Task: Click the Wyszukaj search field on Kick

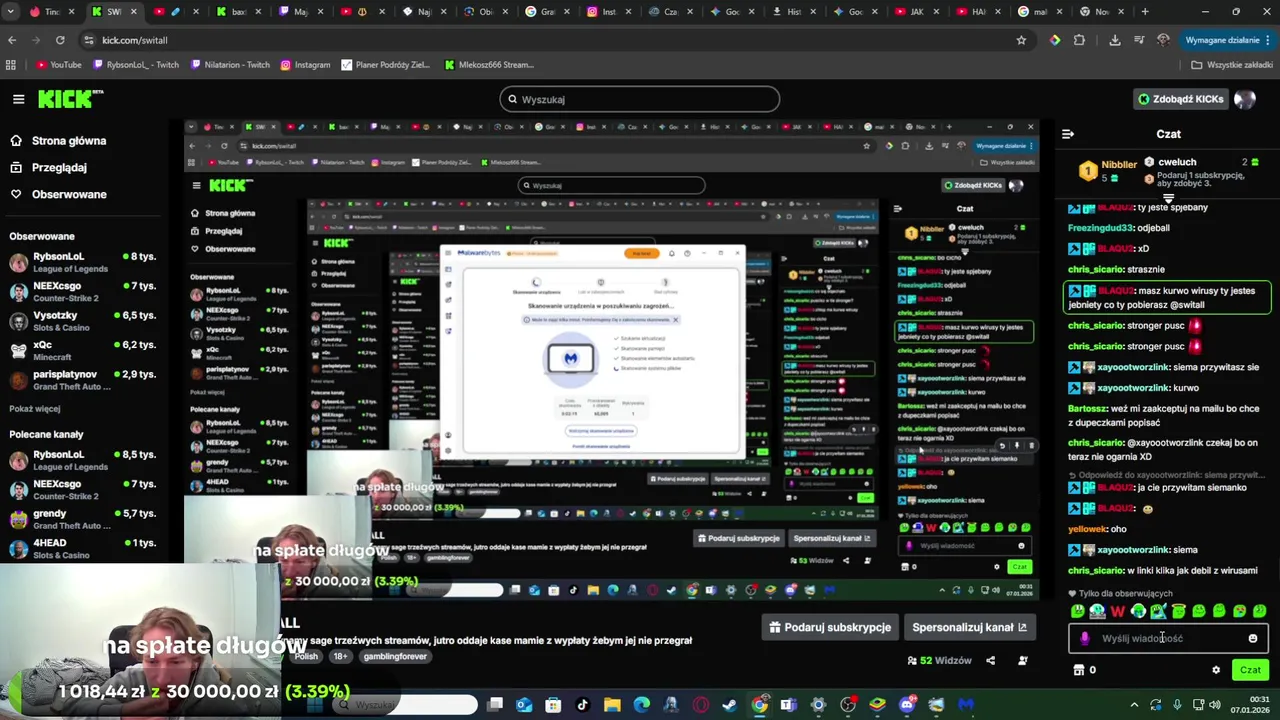Action: 640,99
